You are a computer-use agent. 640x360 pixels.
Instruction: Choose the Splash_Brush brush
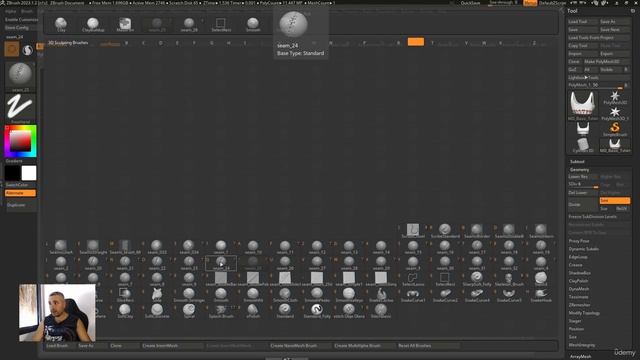pos(221,311)
